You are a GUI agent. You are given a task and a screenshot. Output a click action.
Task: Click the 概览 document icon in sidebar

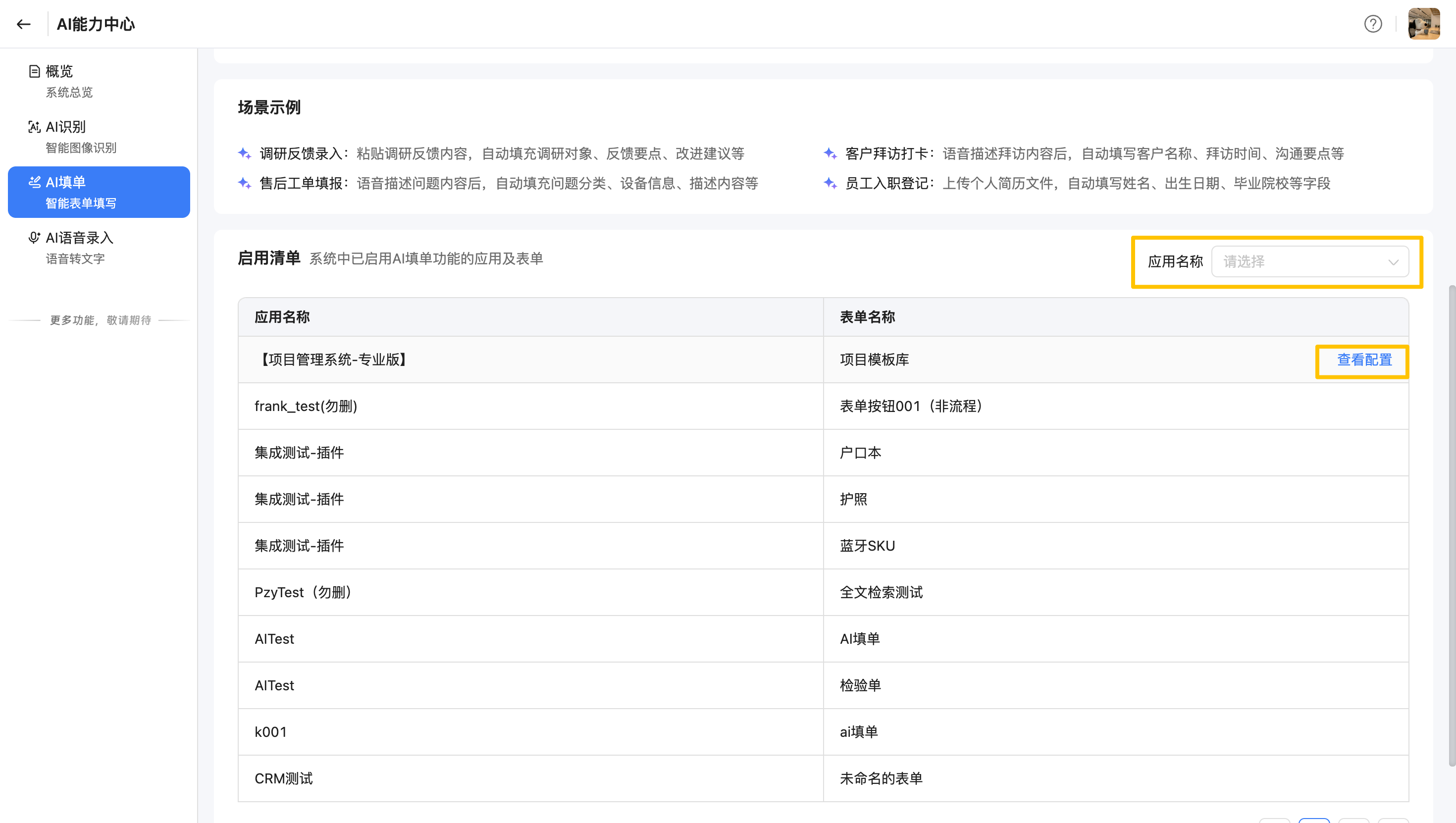click(35, 71)
